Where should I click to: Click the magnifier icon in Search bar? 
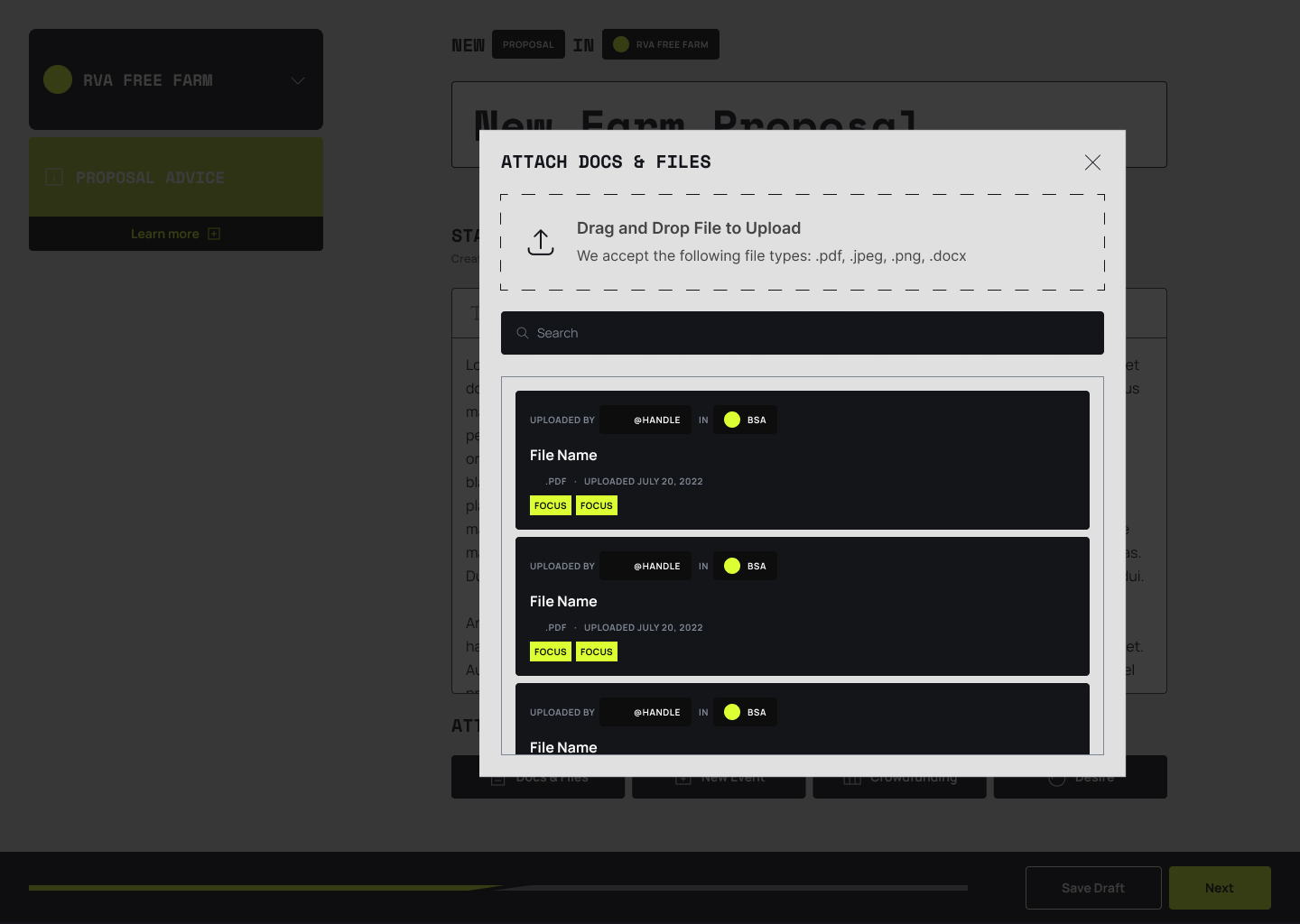click(x=523, y=333)
